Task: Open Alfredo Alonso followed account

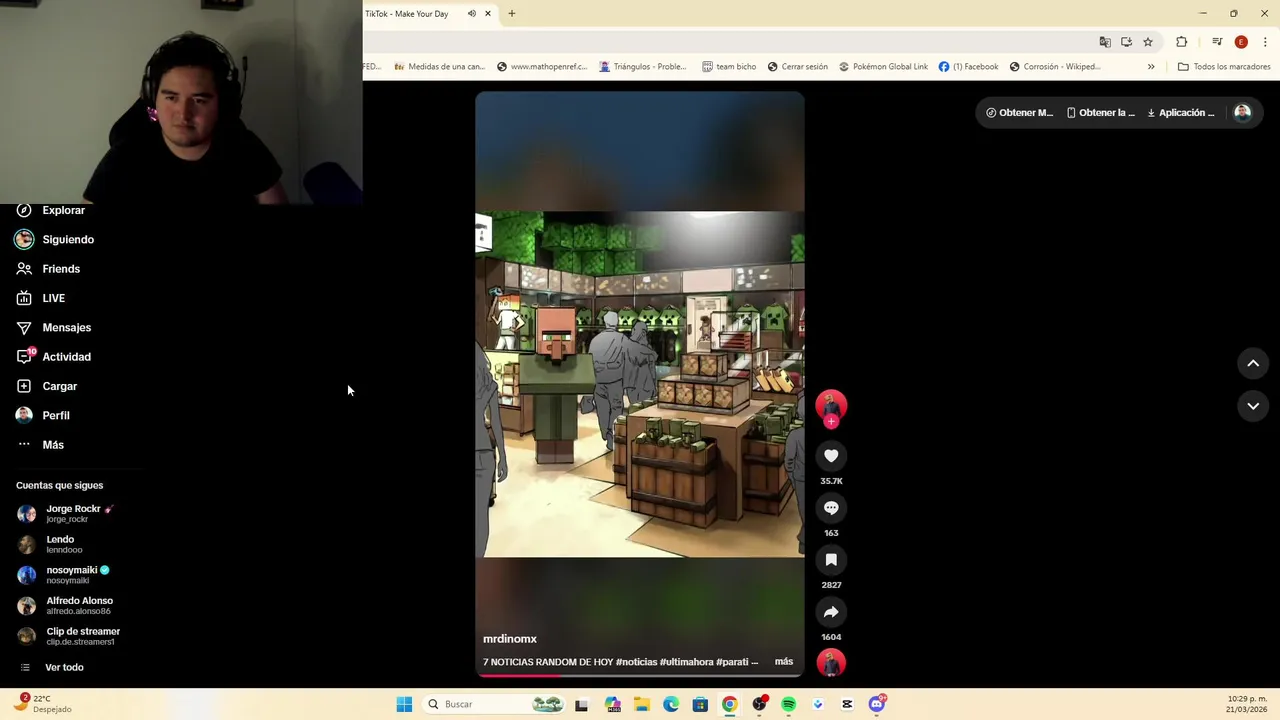Action: click(x=65, y=606)
